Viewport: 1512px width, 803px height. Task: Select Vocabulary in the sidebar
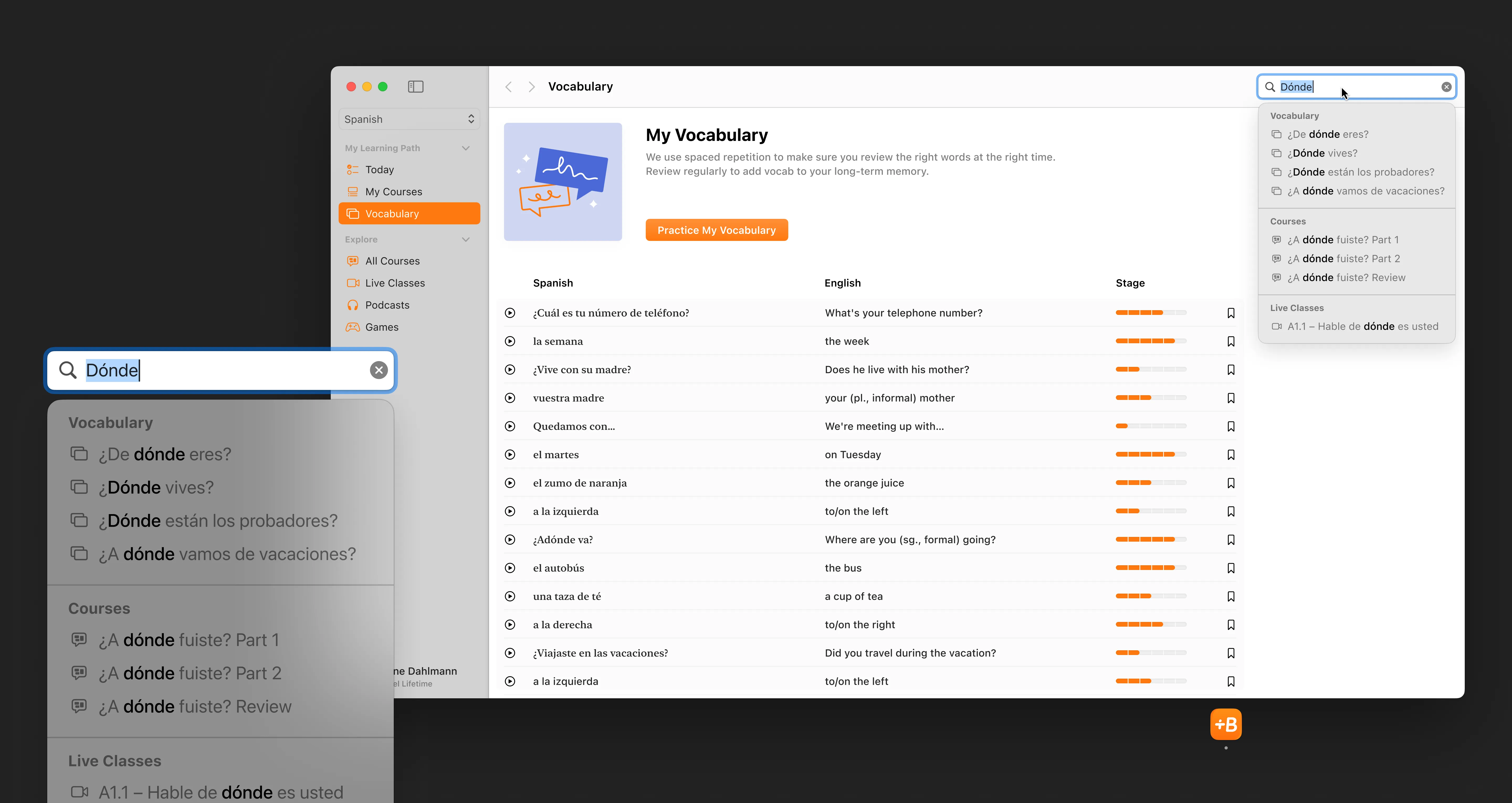(x=409, y=214)
